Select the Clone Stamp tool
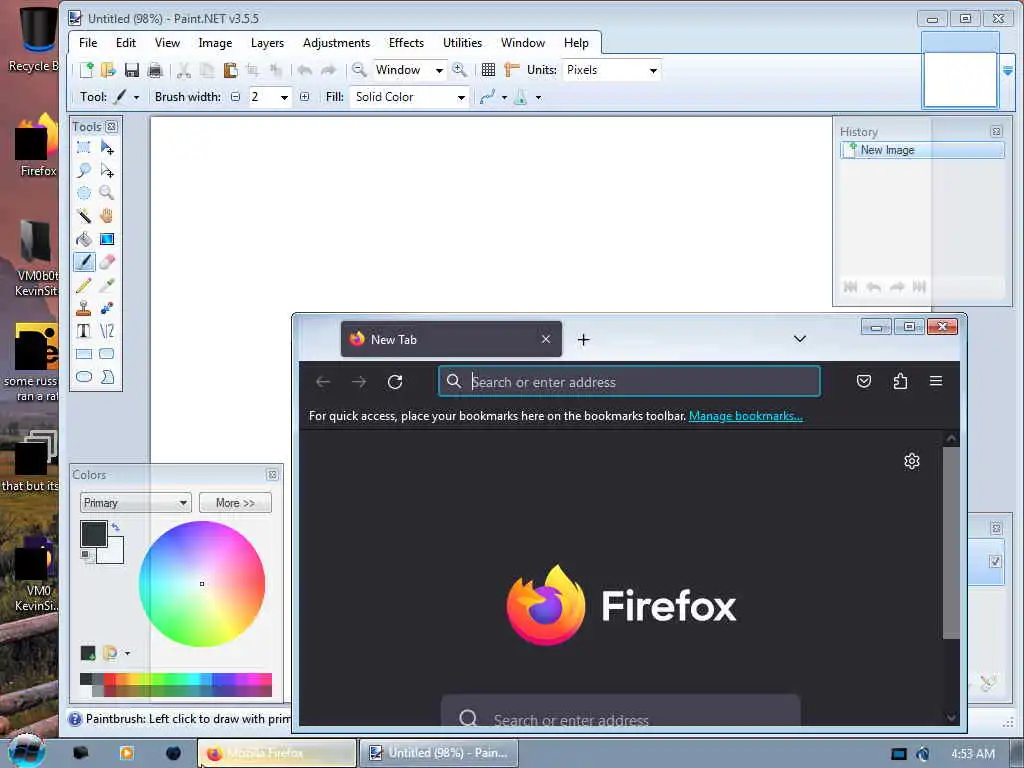 pos(84,308)
